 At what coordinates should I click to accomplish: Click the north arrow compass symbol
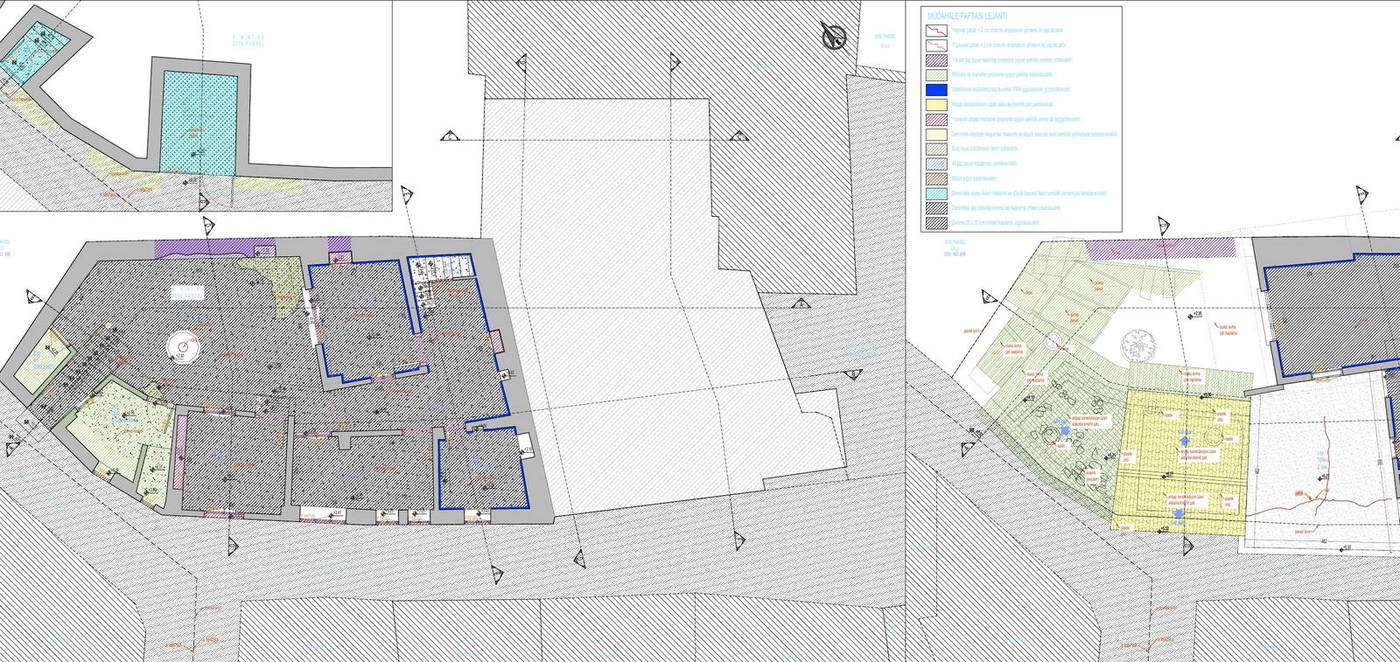[833, 36]
